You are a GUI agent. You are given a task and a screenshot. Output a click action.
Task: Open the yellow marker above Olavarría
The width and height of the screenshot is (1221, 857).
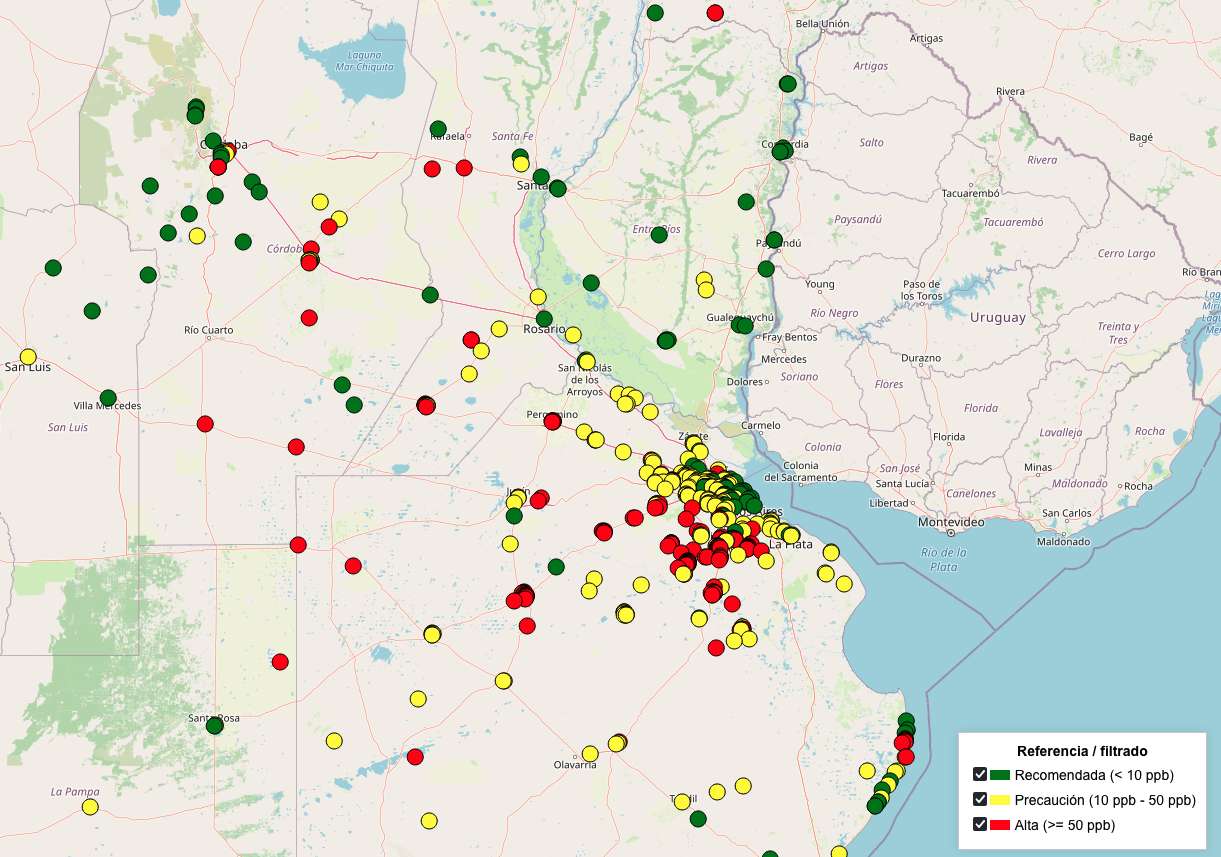click(590, 753)
